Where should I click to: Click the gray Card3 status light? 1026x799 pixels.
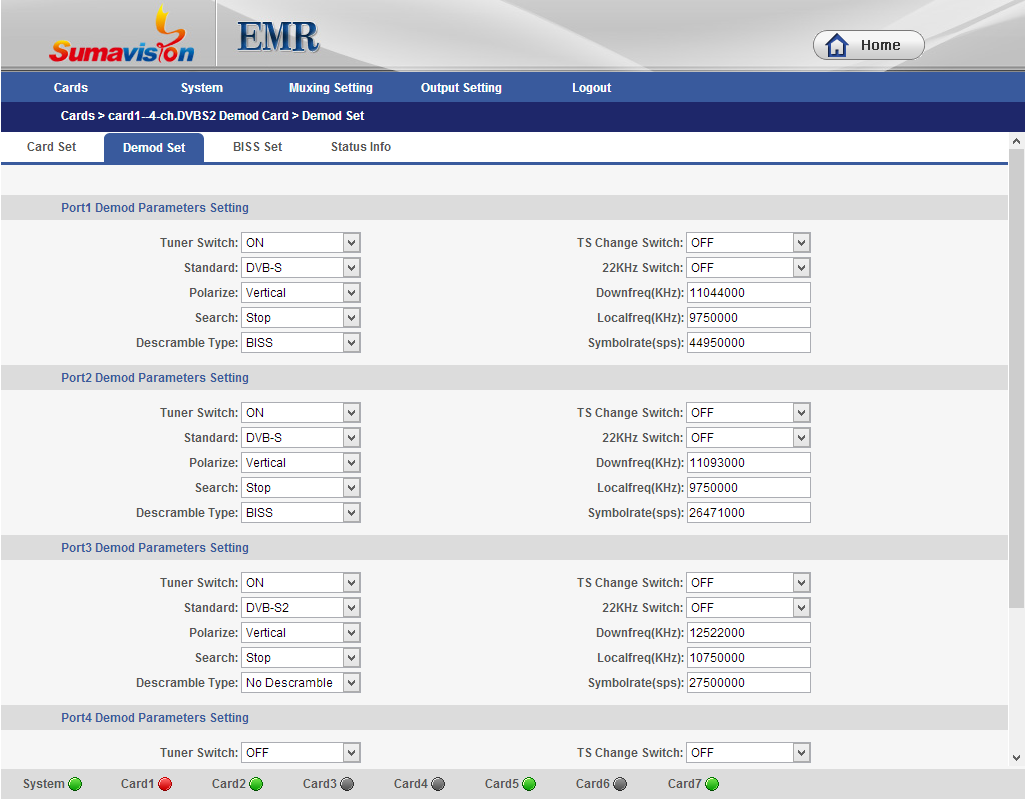click(x=347, y=784)
